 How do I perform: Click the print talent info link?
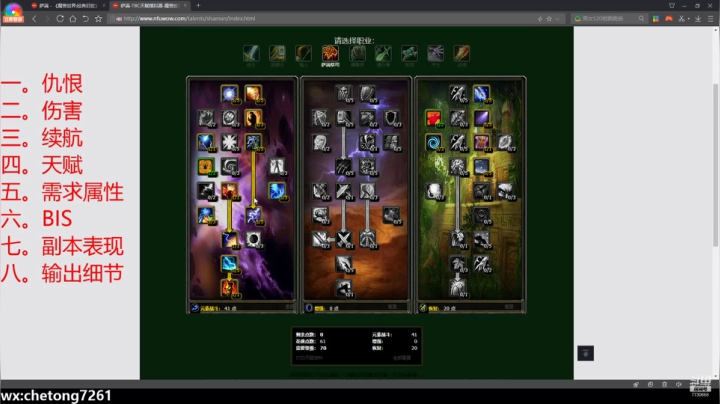[309, 357]
